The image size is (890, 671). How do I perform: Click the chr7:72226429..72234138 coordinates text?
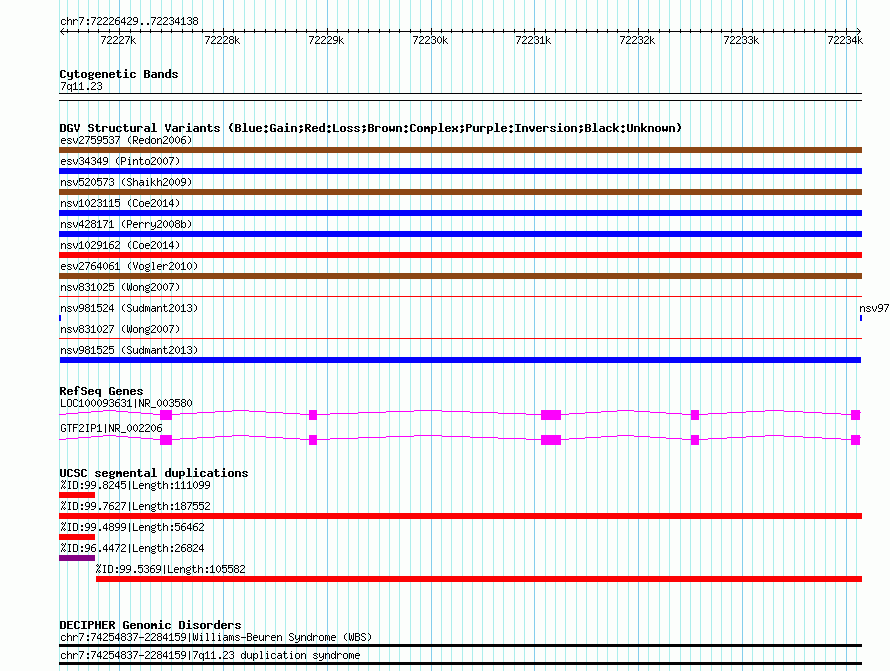click(129, 22)
